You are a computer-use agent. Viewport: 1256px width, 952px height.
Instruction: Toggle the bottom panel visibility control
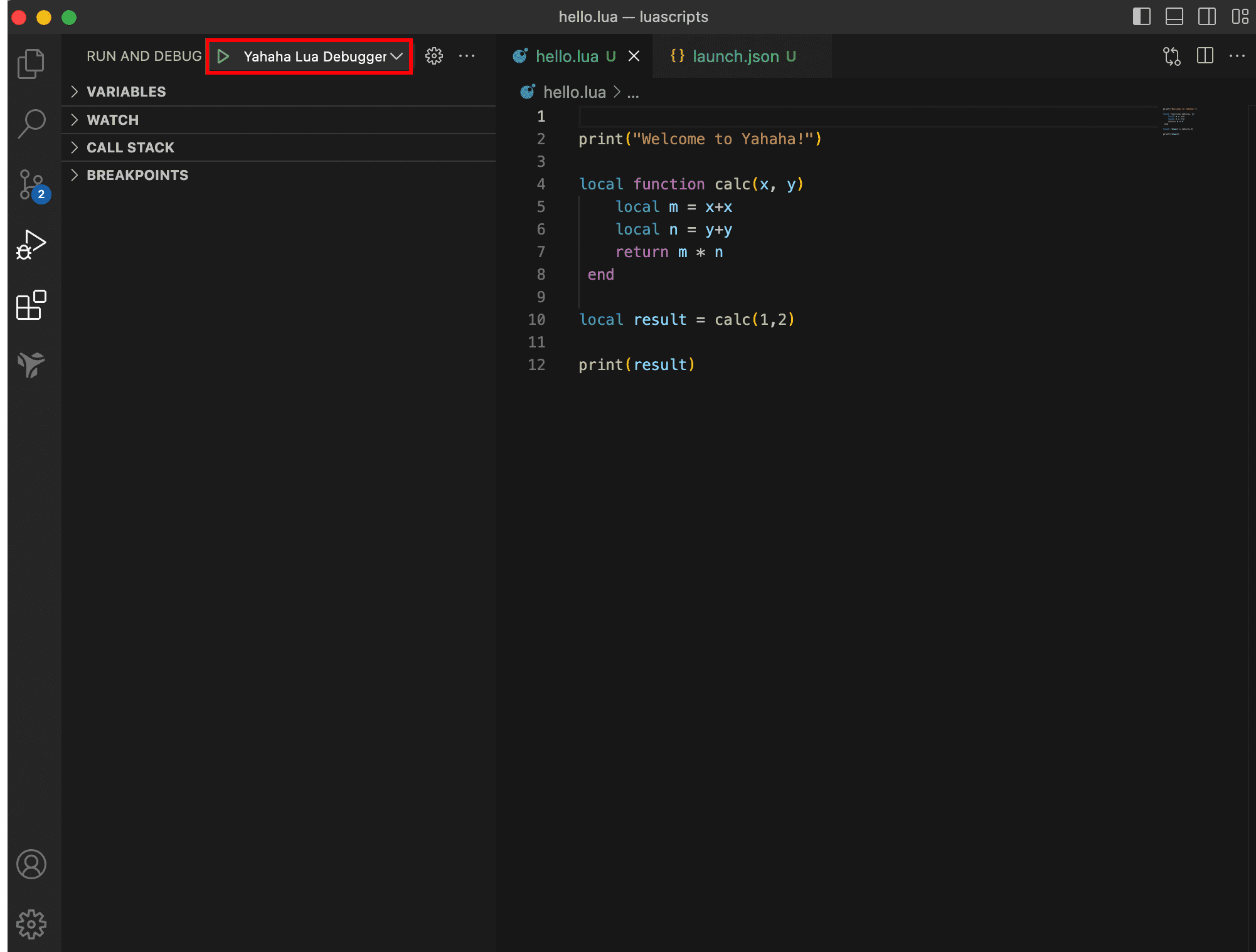pyautogui.click(x=1174, y=17)
